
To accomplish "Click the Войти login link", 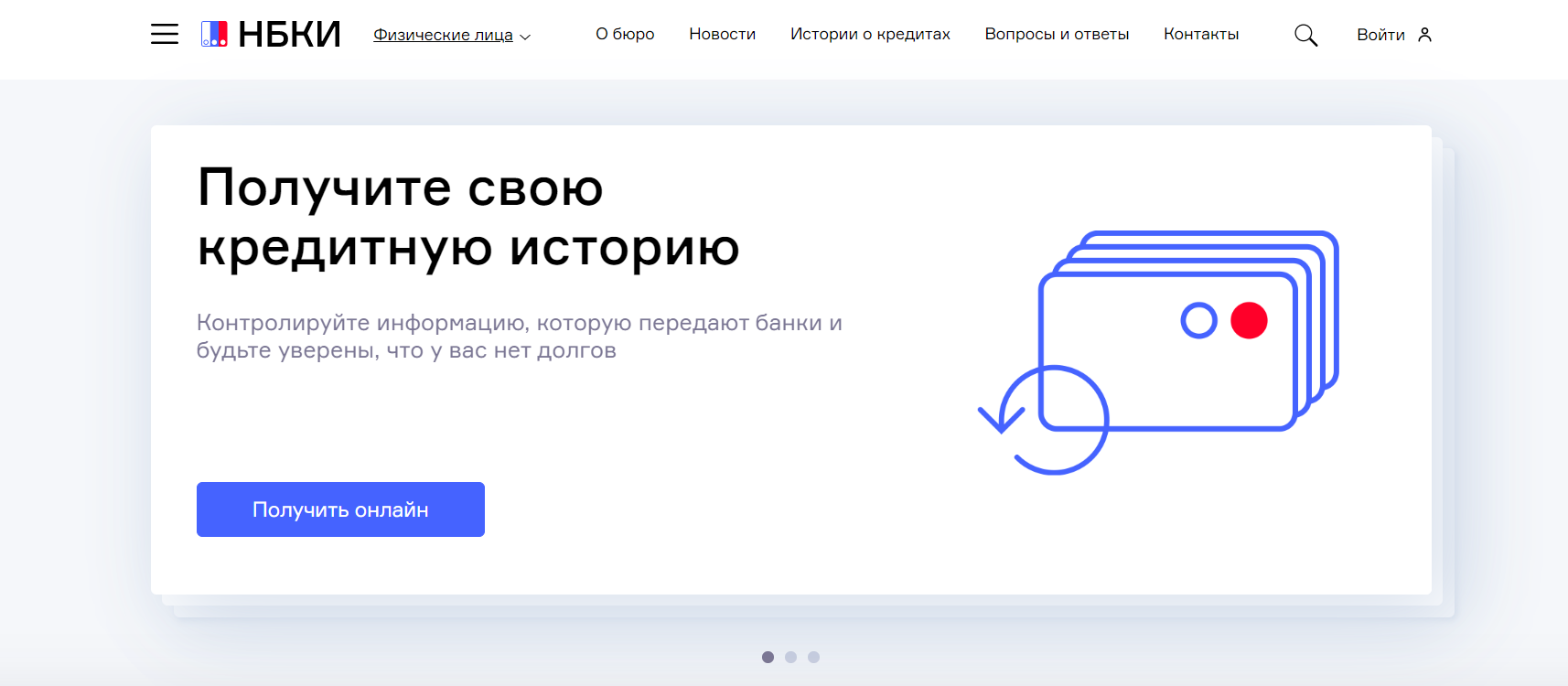I will click(x=1380, y=35).
